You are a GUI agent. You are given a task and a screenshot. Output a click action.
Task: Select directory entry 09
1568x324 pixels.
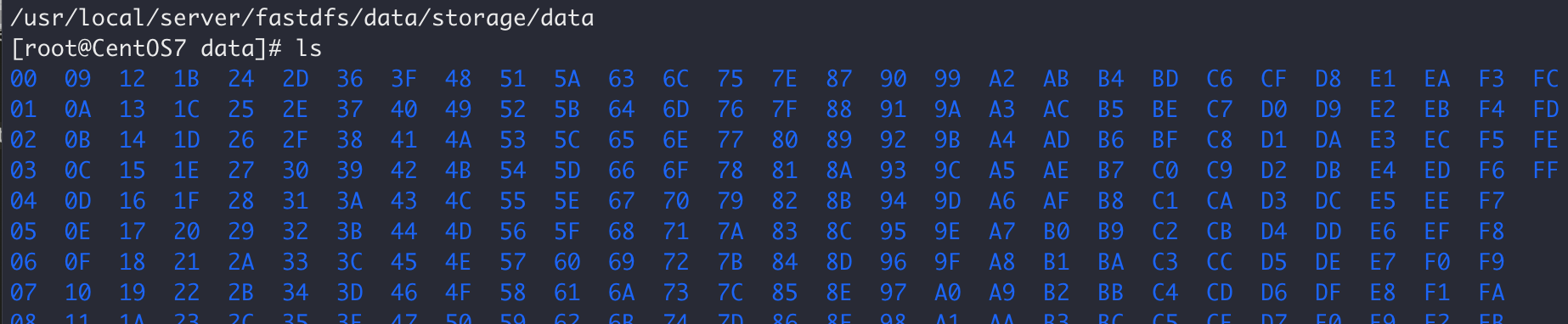78,79
